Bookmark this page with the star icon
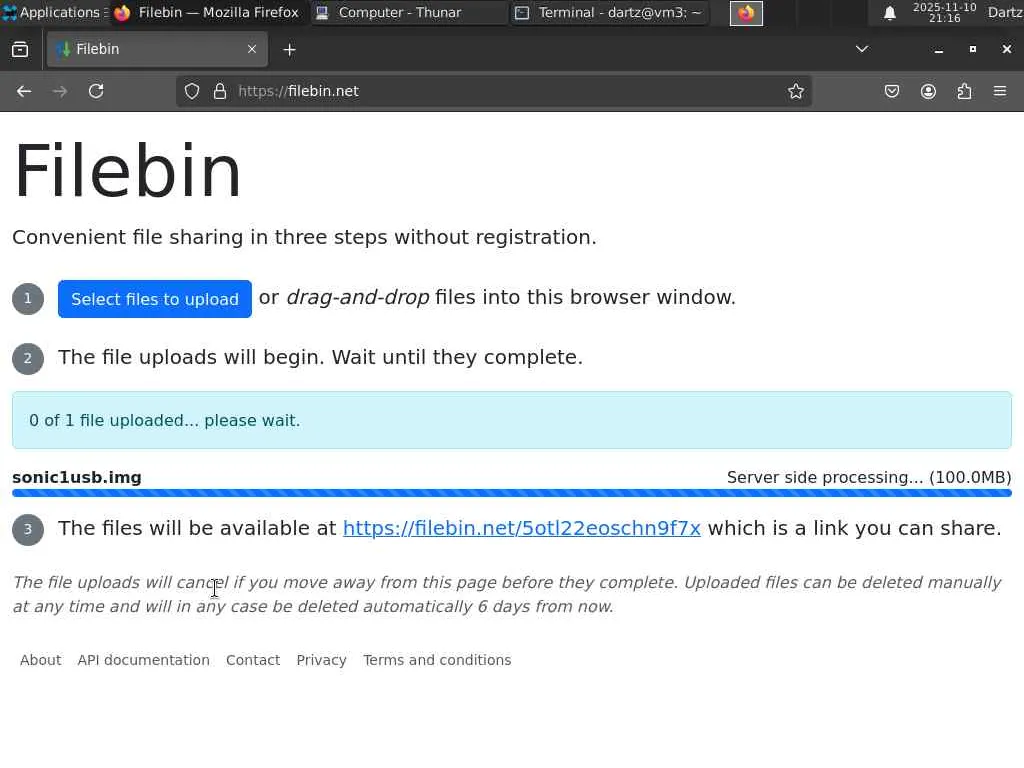The image size is (1024, 768). click(795, 91)
